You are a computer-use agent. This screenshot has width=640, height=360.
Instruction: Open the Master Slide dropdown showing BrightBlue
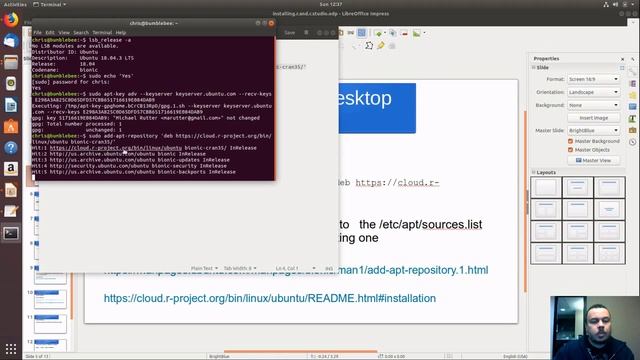click(593, 131)
